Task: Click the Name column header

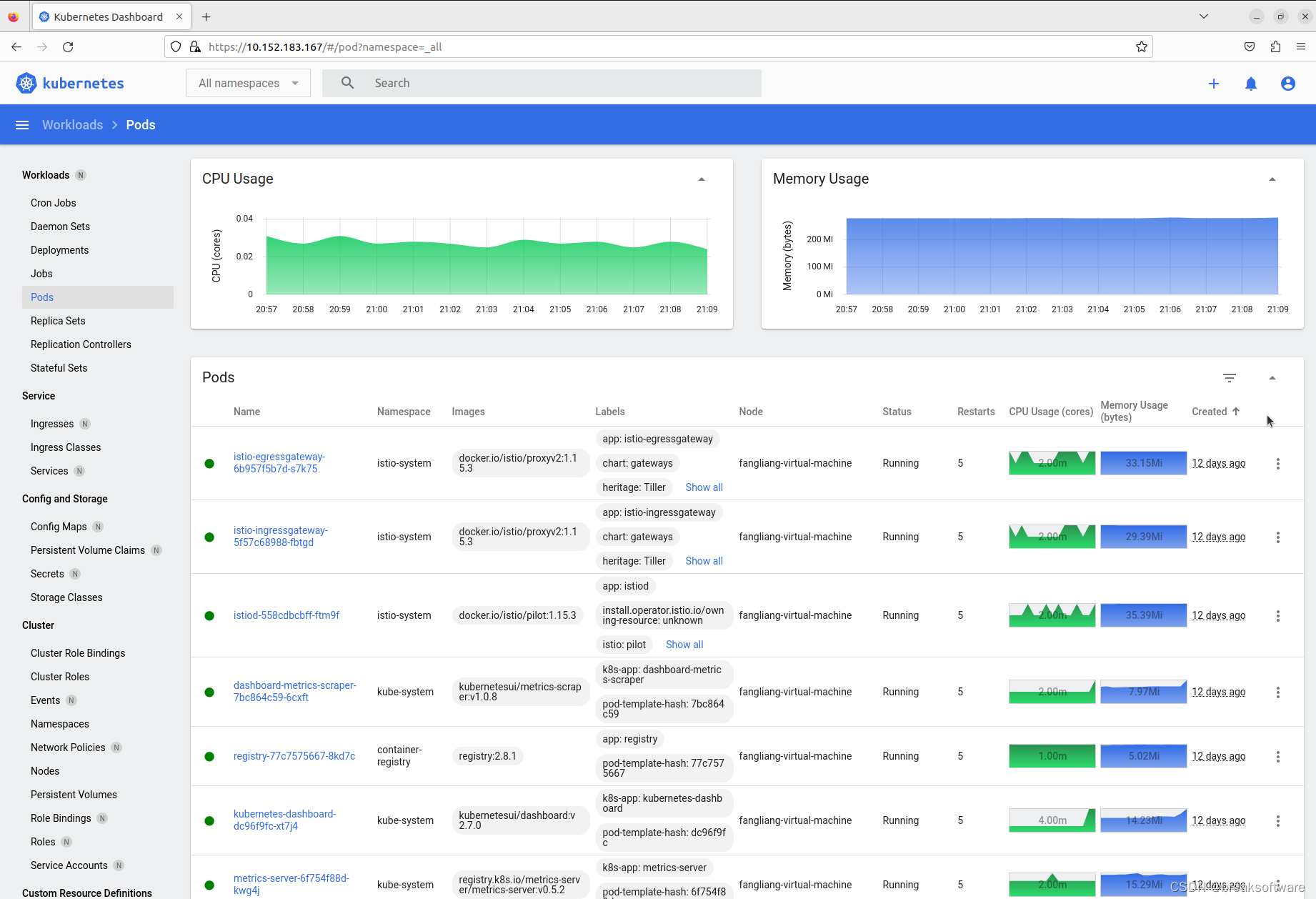Action: [x=246, y=412]
